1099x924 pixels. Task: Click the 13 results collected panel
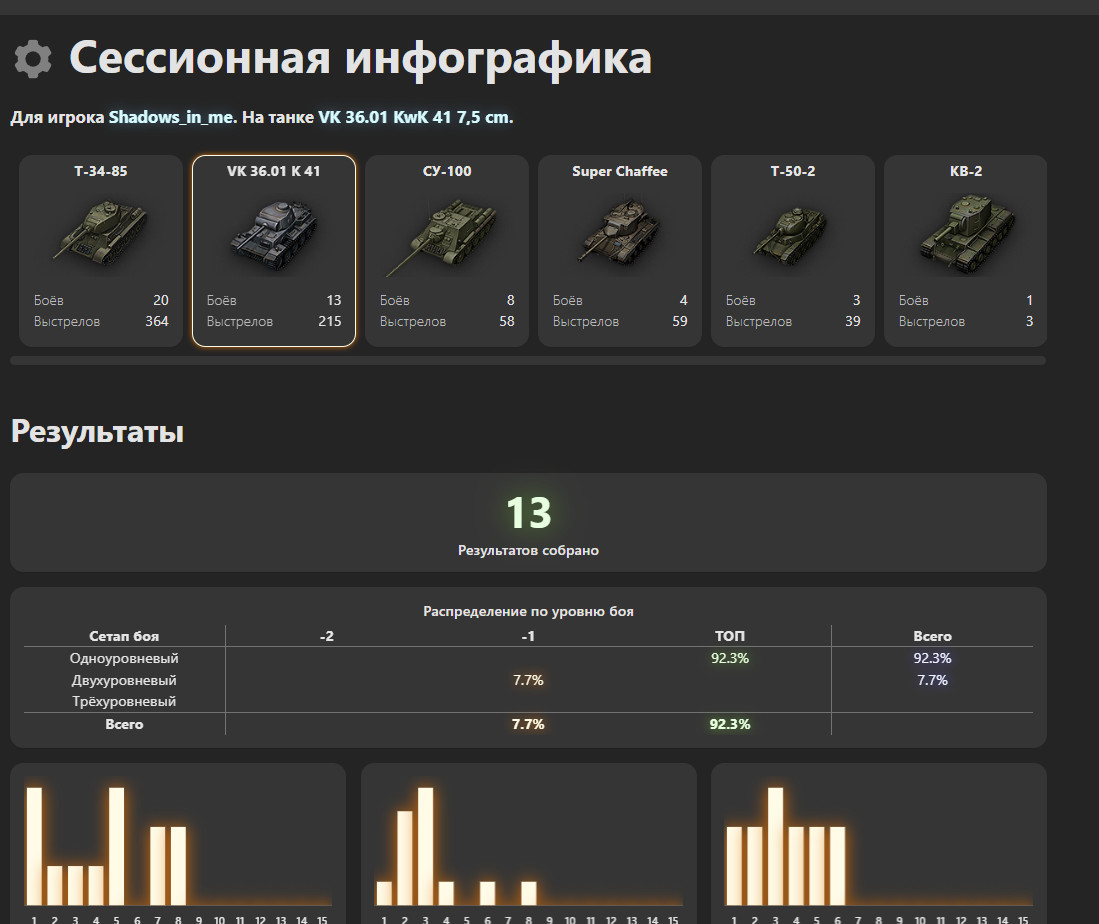(x=528, y=522)
